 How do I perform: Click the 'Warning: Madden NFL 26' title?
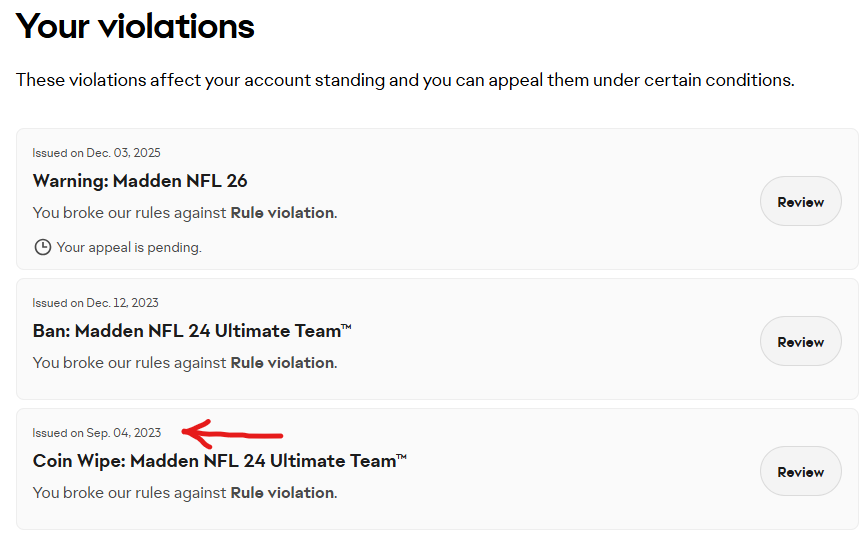point(140,181)
